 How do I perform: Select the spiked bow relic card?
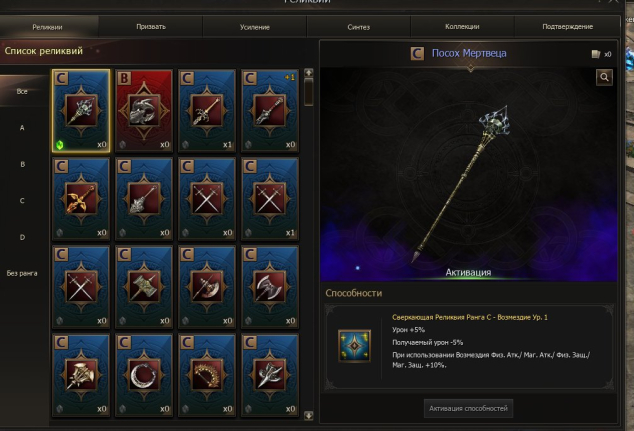(x=207, y=375)
